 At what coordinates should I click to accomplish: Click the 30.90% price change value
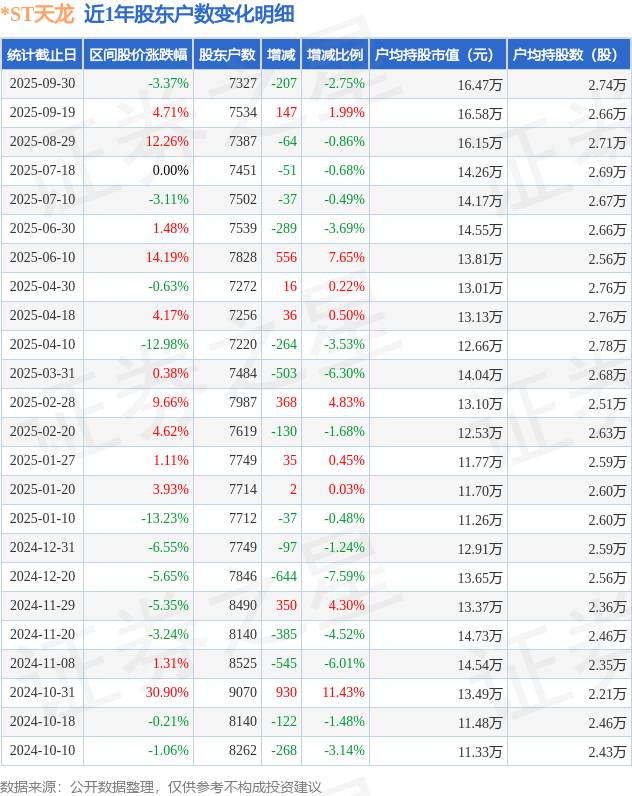pos(167,693)
